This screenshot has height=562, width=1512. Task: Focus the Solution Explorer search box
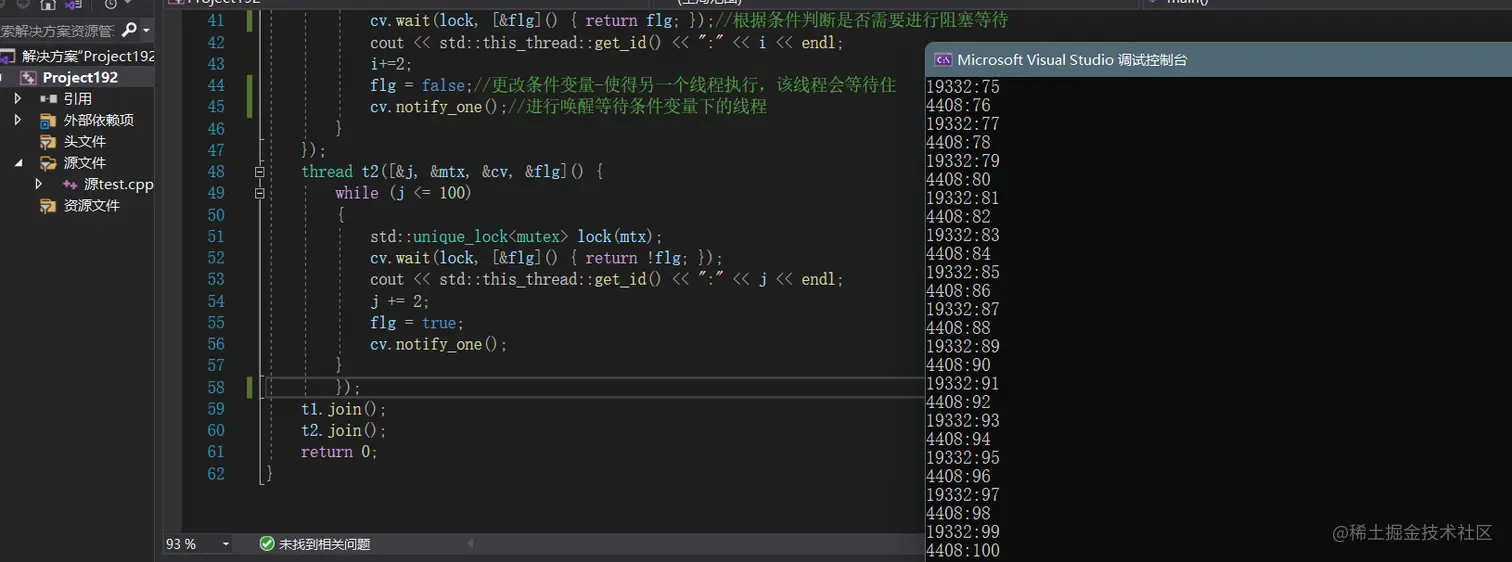tap(58, 31)
